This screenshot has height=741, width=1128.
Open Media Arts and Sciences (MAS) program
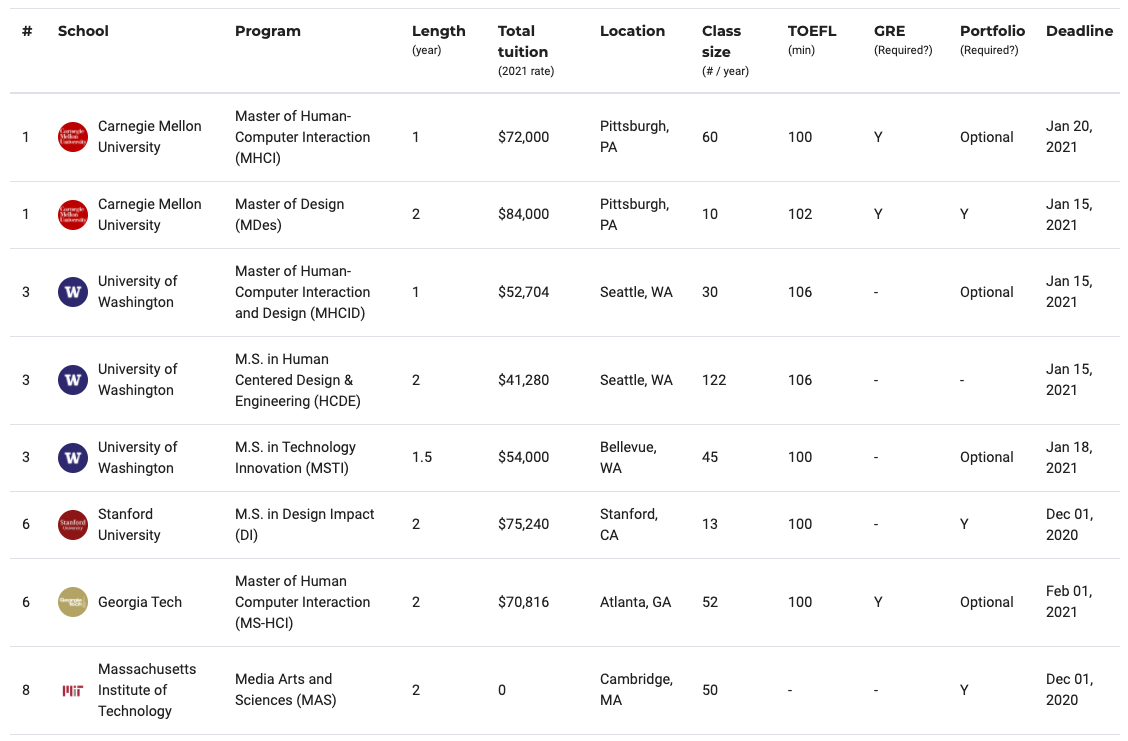pos(286,689)
